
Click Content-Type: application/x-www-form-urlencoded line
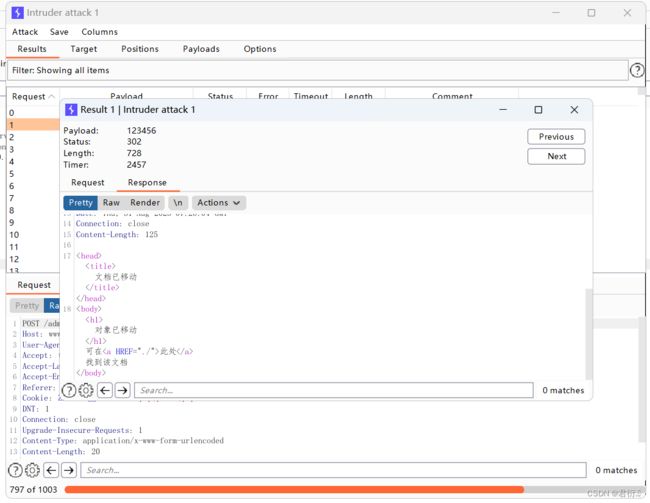[123, 441]
